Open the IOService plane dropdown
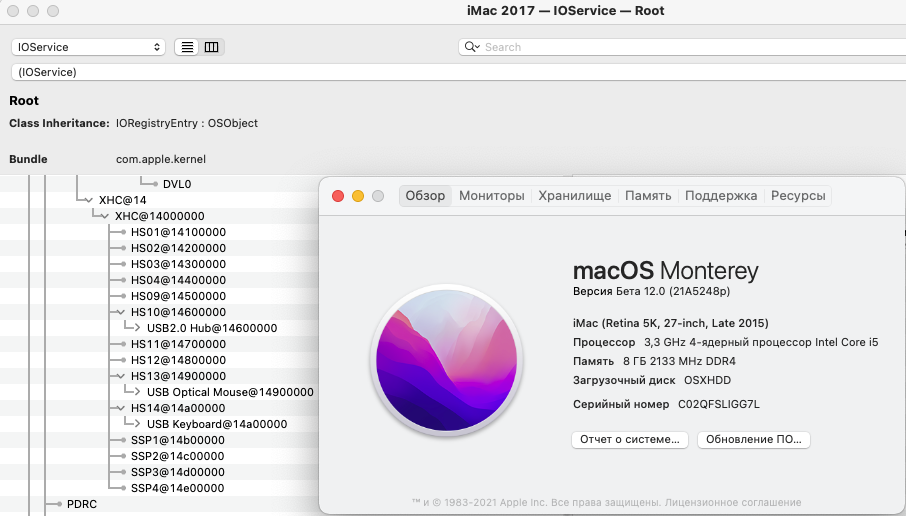The height and width of the screenshot is (516, 906). (x=88, y=47)
